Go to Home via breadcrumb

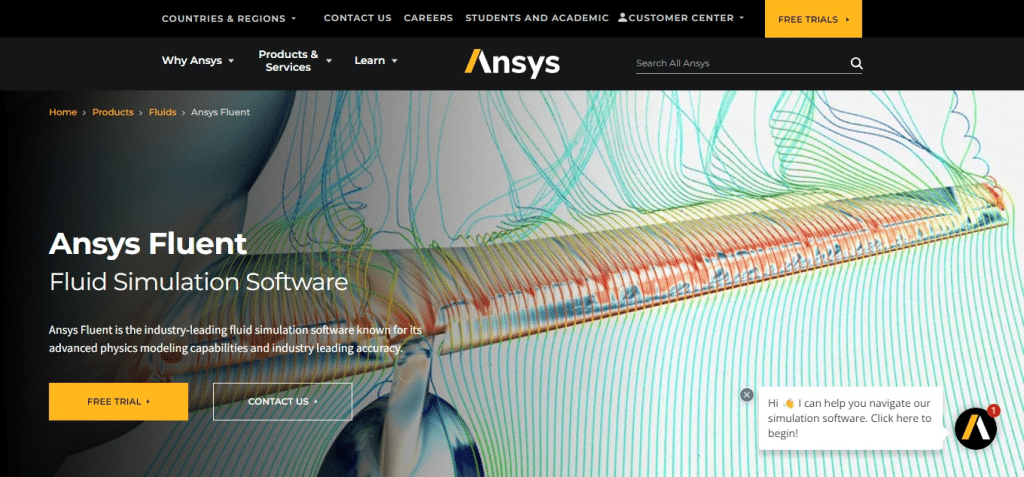point(63,112)
